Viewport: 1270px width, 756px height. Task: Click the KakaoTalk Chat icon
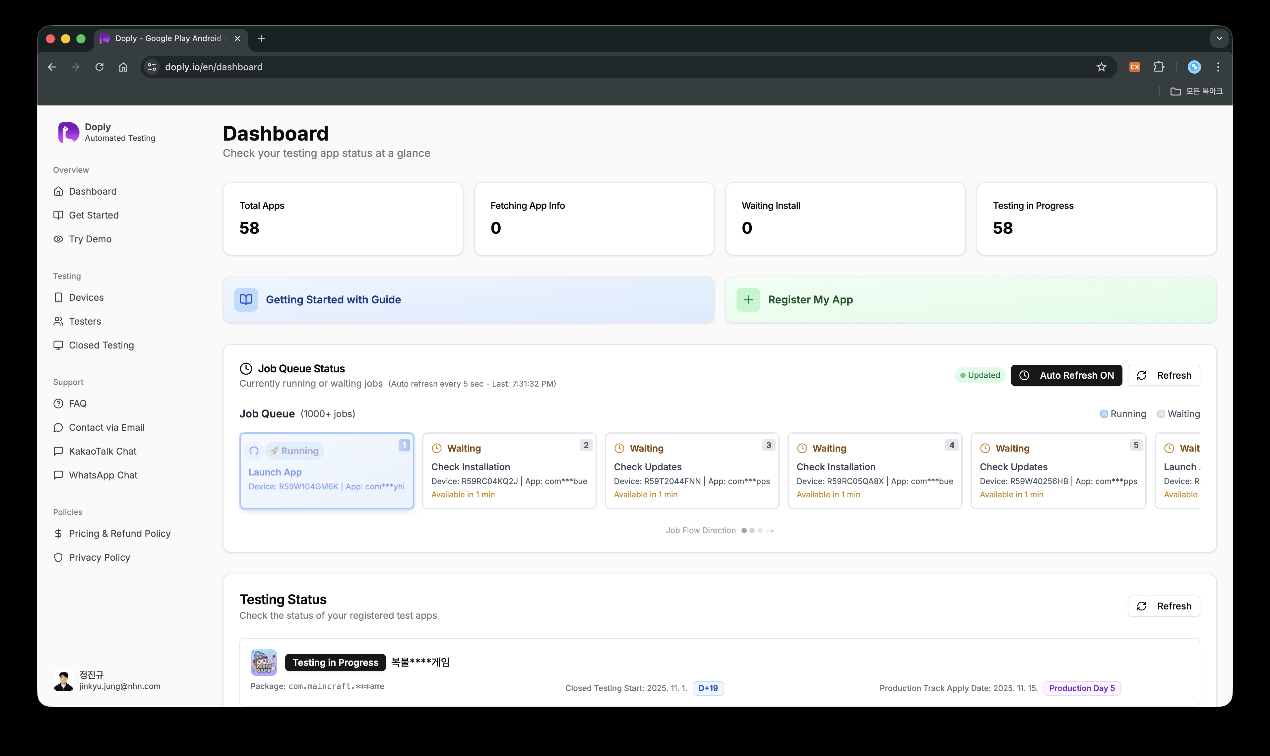pos(58,451)
